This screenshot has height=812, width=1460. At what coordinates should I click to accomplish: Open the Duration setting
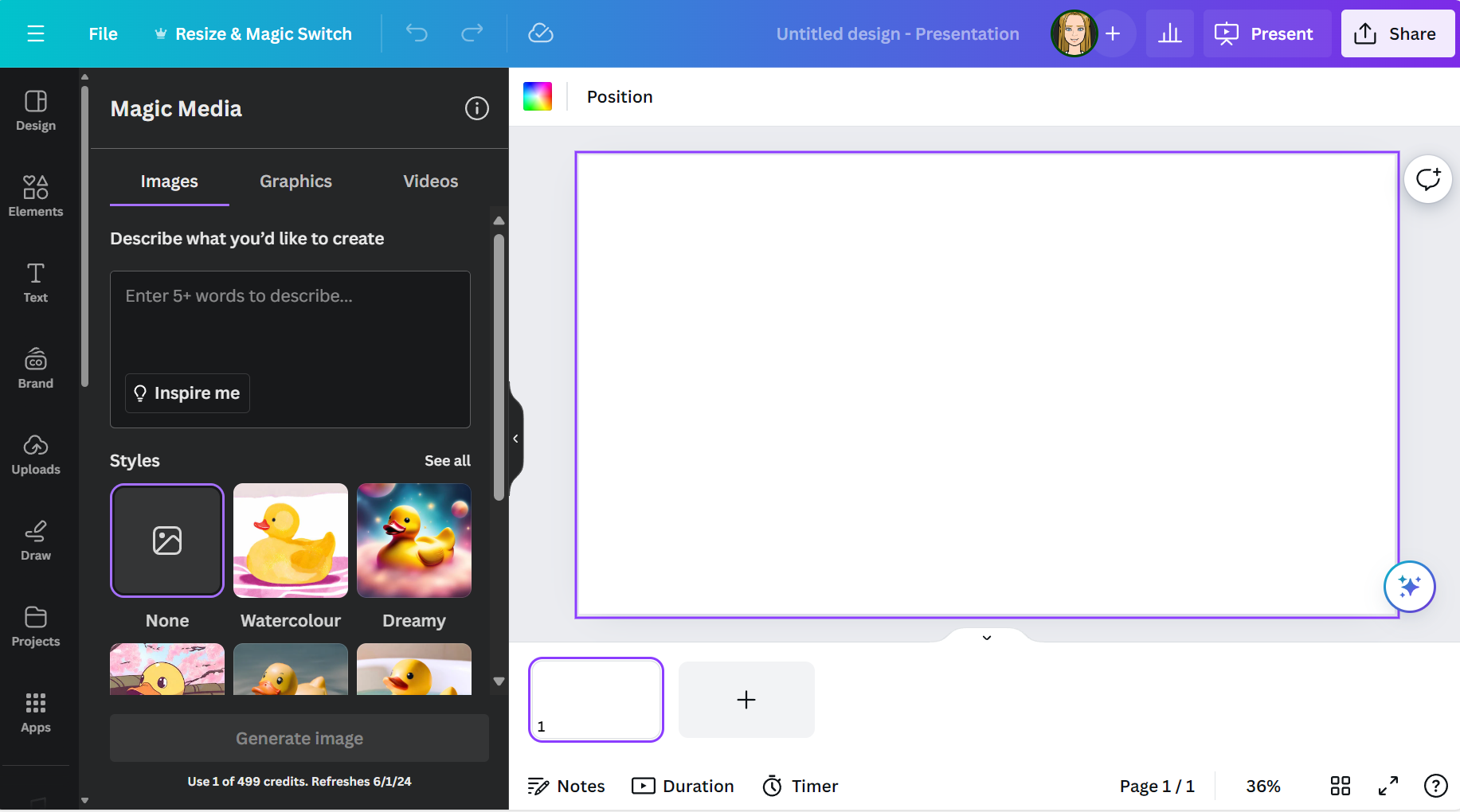683,787
